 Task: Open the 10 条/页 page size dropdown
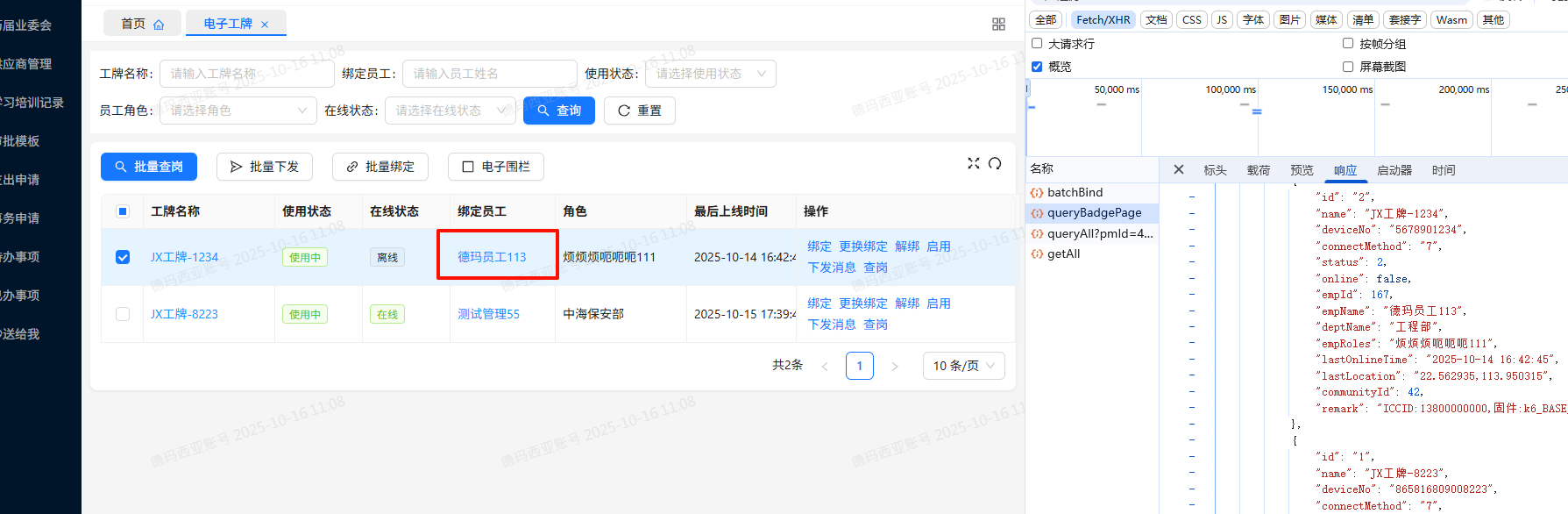pyautogui.click(x=963, y=366)
